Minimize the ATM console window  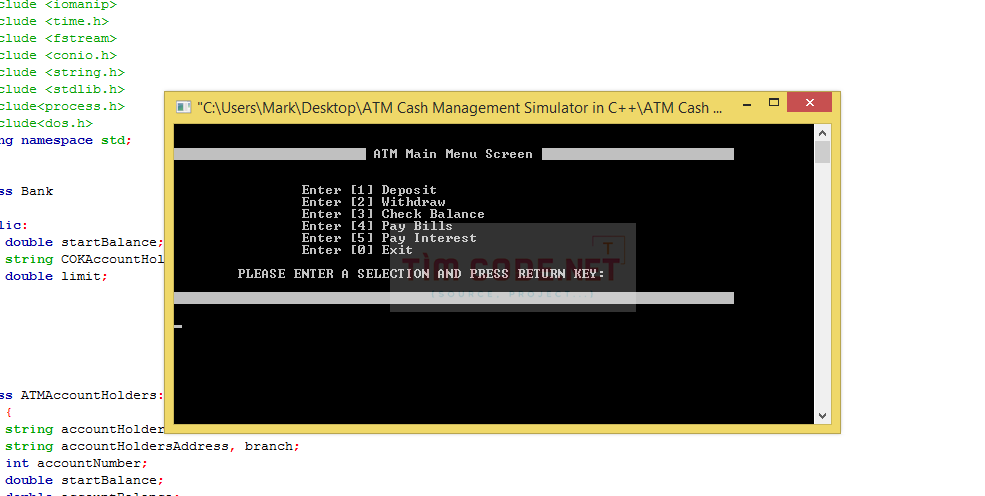coord(747,104)
